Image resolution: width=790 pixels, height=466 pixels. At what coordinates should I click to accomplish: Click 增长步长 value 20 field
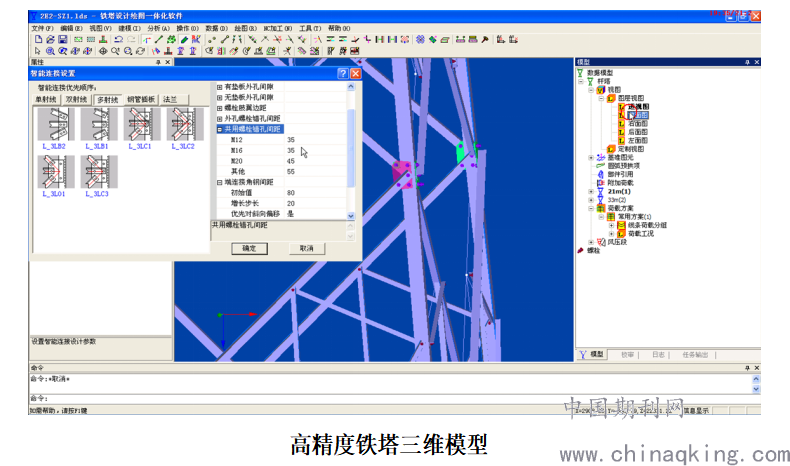point(315,204)
